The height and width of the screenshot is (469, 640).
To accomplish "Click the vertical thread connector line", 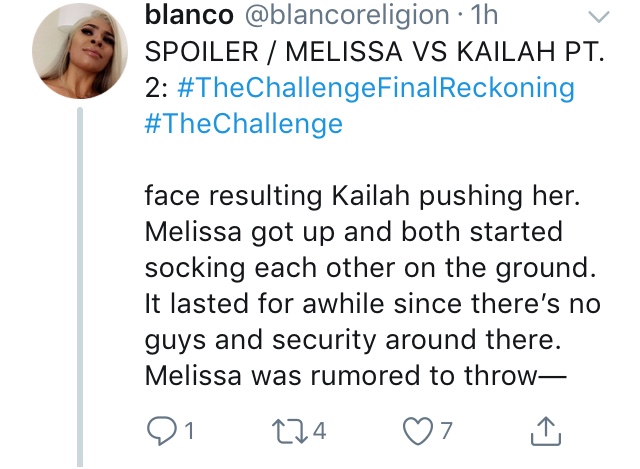I will [80, 287].
